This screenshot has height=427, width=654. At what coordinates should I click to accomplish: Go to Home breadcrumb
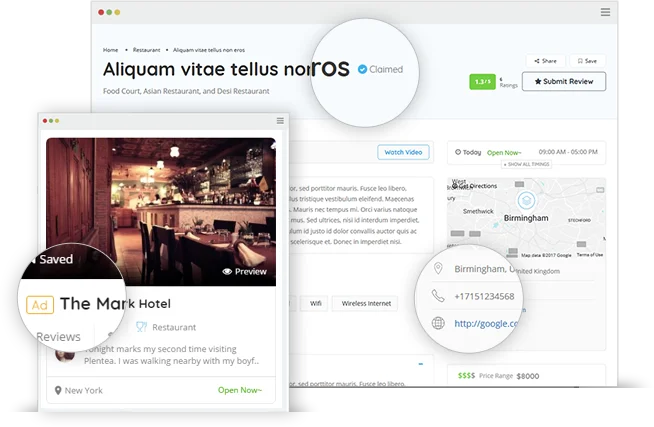(111, 50)
